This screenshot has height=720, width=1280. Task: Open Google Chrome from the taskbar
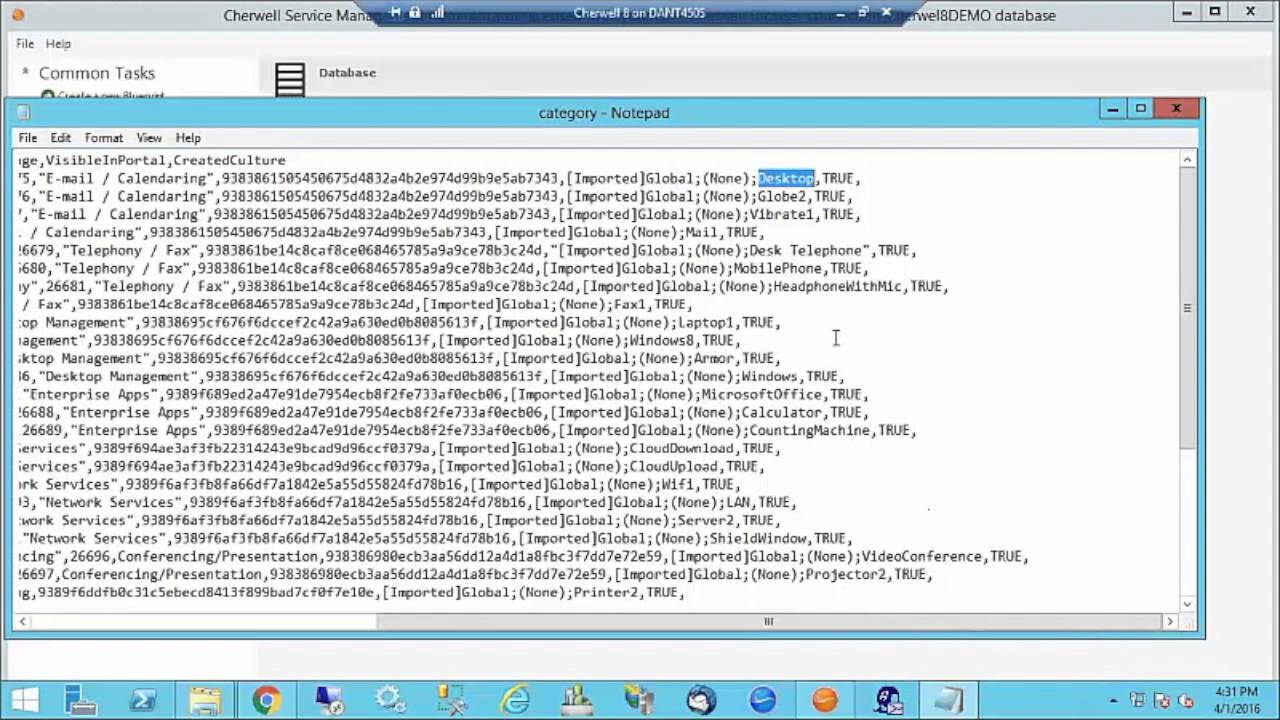(x=266, y=700)
